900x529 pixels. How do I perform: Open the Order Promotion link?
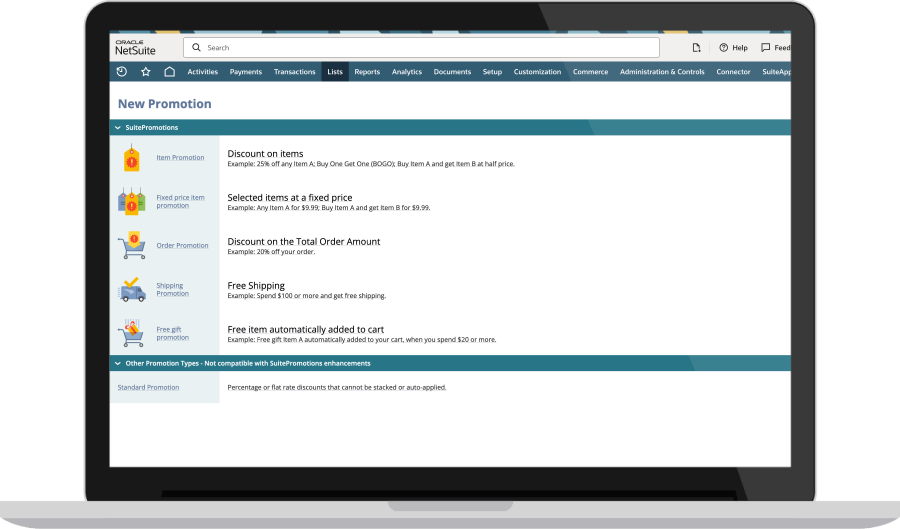(183, 246)
